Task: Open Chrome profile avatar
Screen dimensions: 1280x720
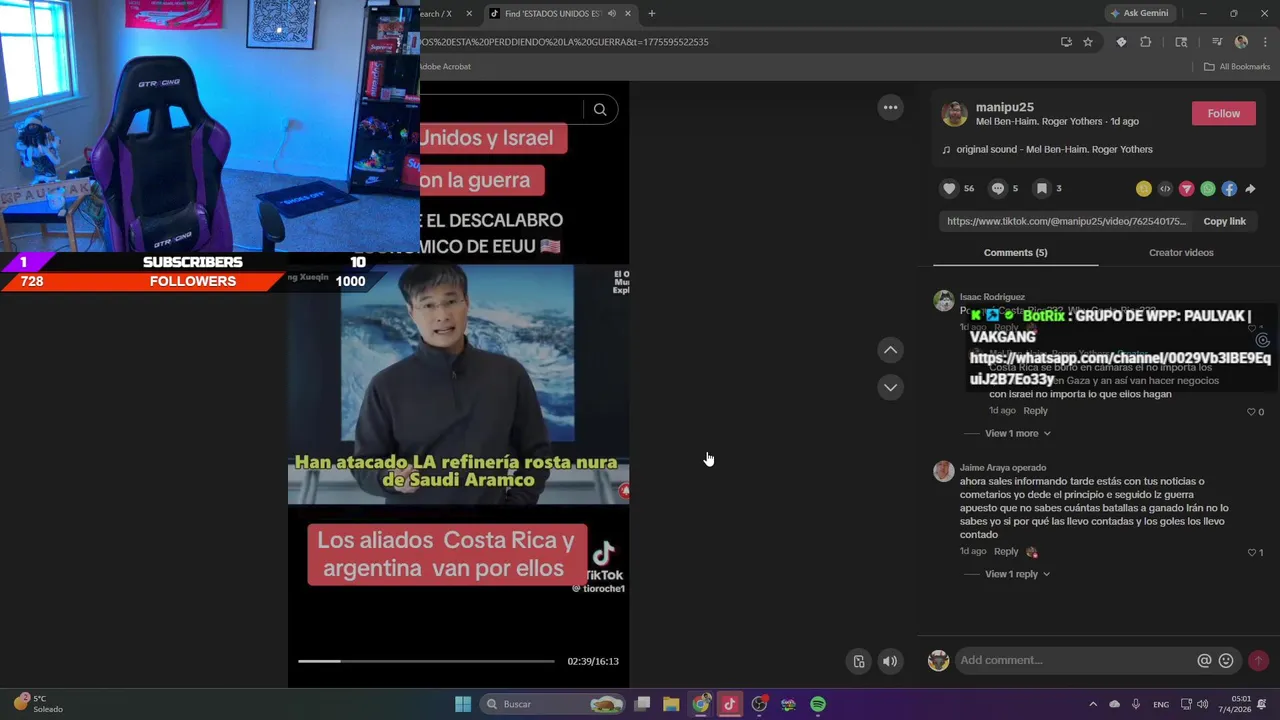Action: 1241,42
